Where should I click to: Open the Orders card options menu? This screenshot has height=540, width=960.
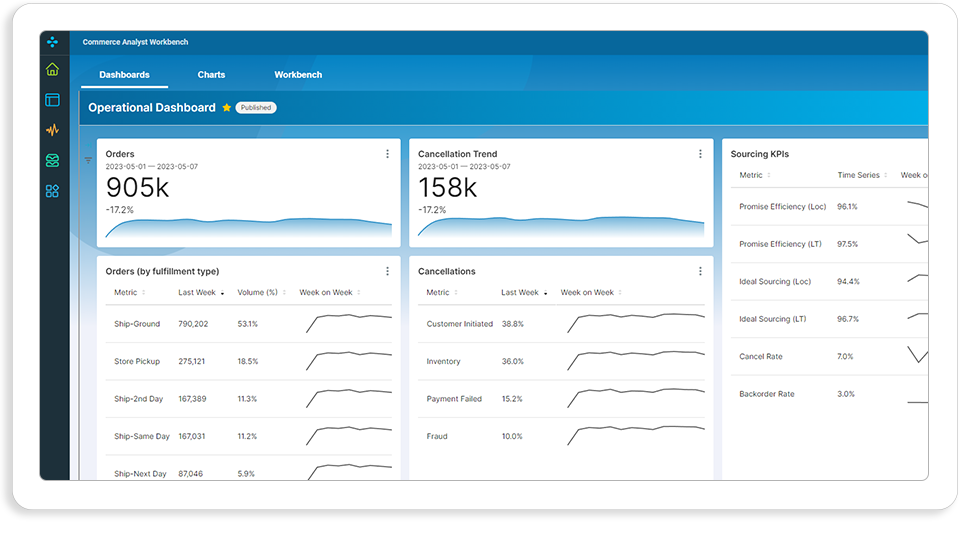(388, 154)
